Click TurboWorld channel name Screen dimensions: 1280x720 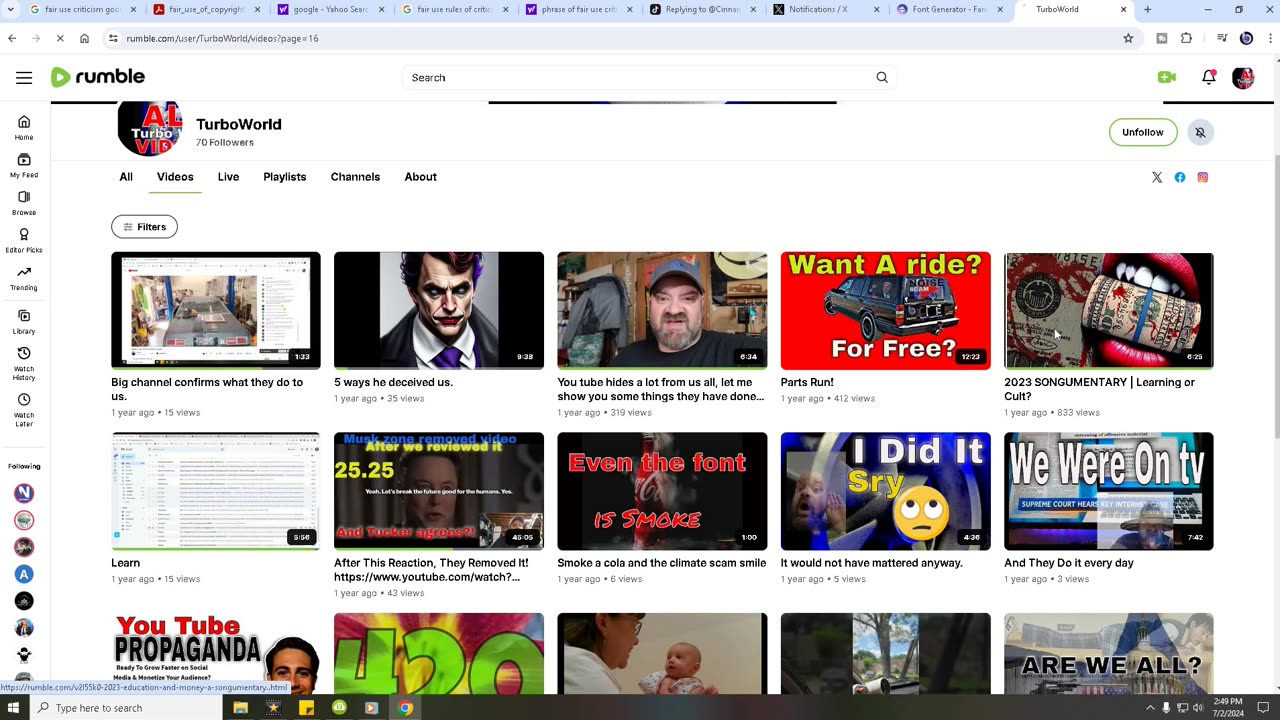[x=239, y=124]
